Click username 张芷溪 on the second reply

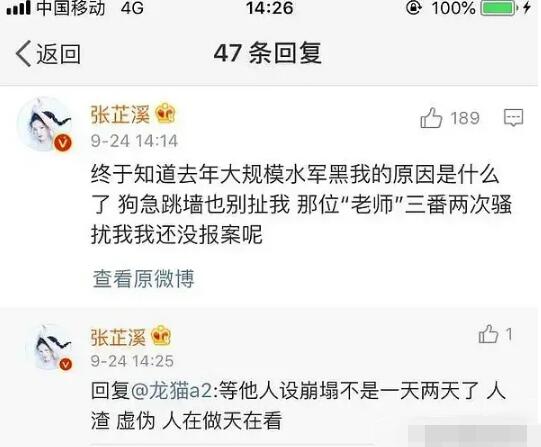tap(118, 337)
